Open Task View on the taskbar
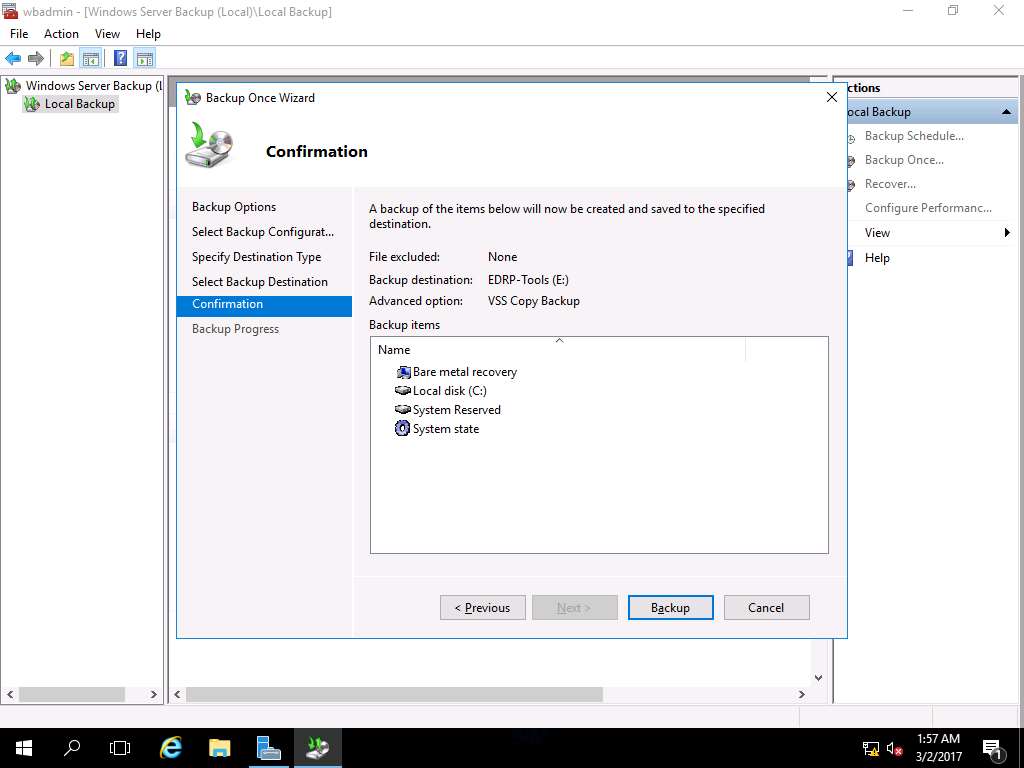The width and height of the screenshot is (1024, 768). [x=120, y=748]
